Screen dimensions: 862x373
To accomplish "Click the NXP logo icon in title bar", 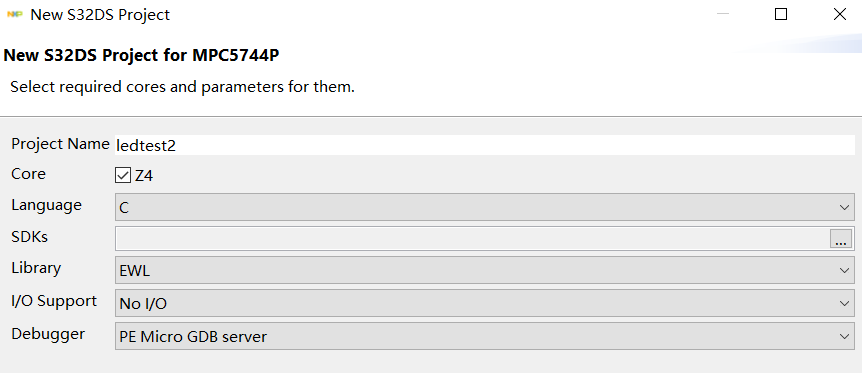I will tap(14, 15).
